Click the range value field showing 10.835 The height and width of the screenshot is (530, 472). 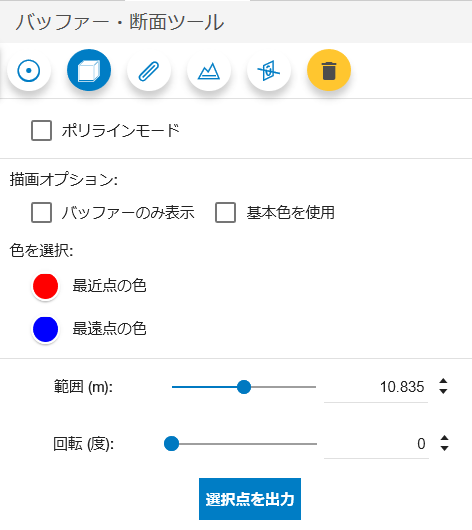376,387
